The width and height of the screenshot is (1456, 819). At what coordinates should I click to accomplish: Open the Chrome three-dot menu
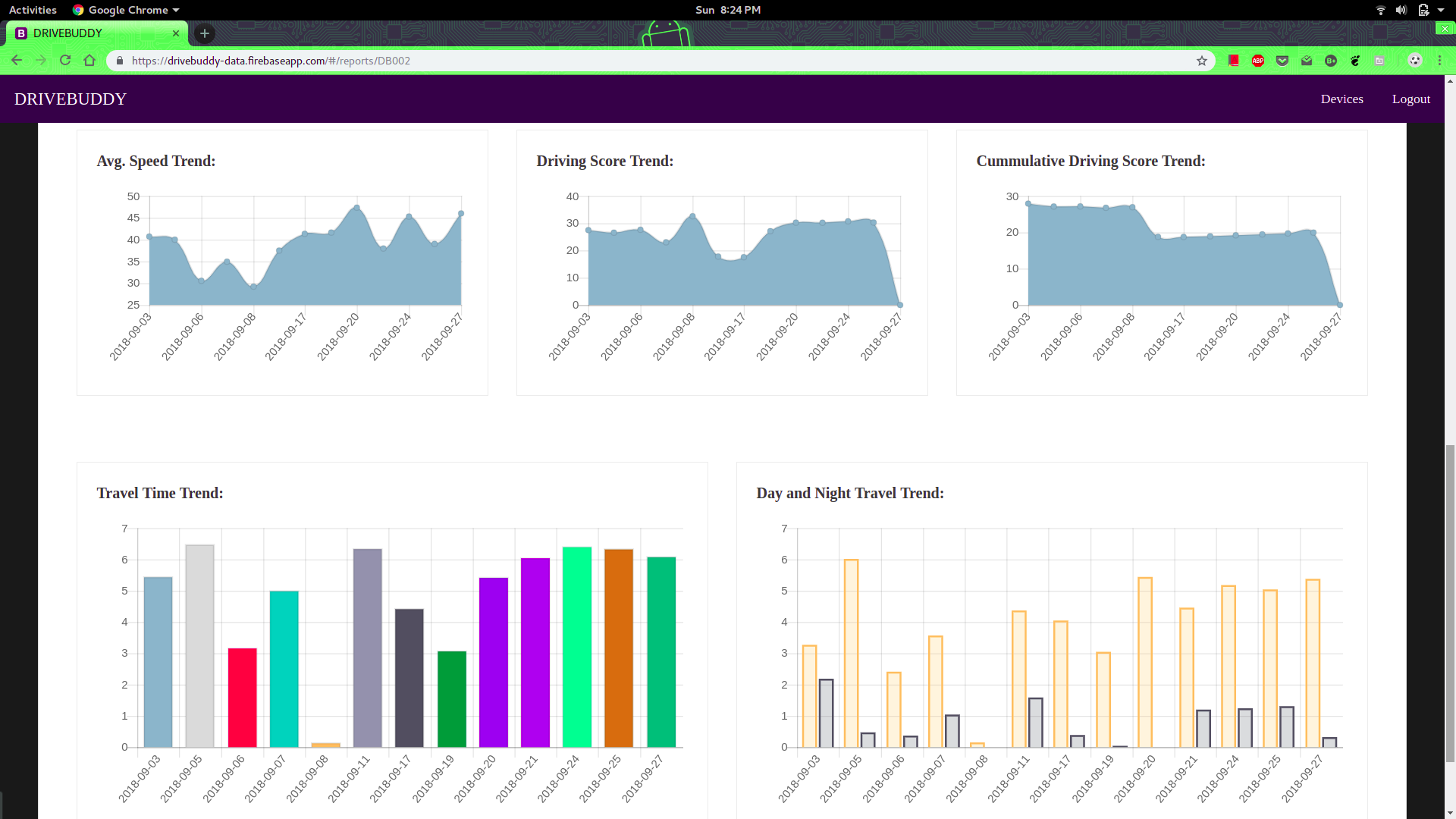[x=1439, y=61]
